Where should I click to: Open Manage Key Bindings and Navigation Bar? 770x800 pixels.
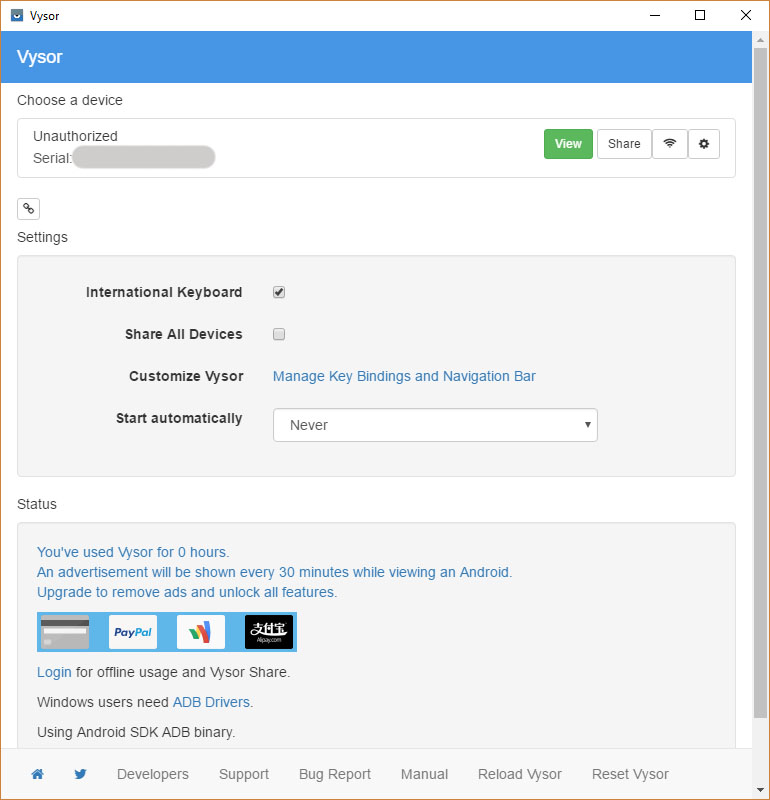tap(404, 377)
